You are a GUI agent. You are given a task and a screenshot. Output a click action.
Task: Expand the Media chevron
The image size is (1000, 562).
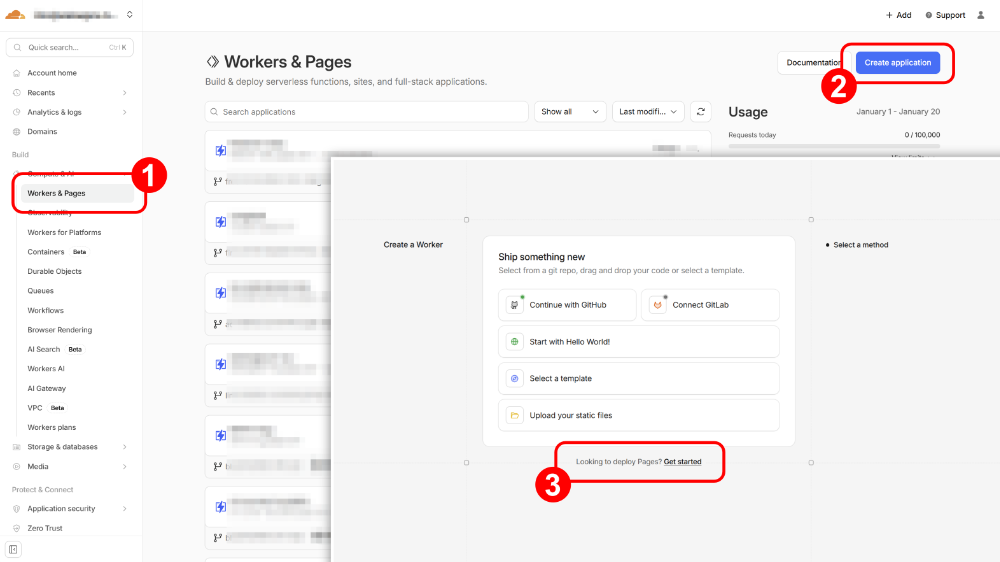[124, 467]
